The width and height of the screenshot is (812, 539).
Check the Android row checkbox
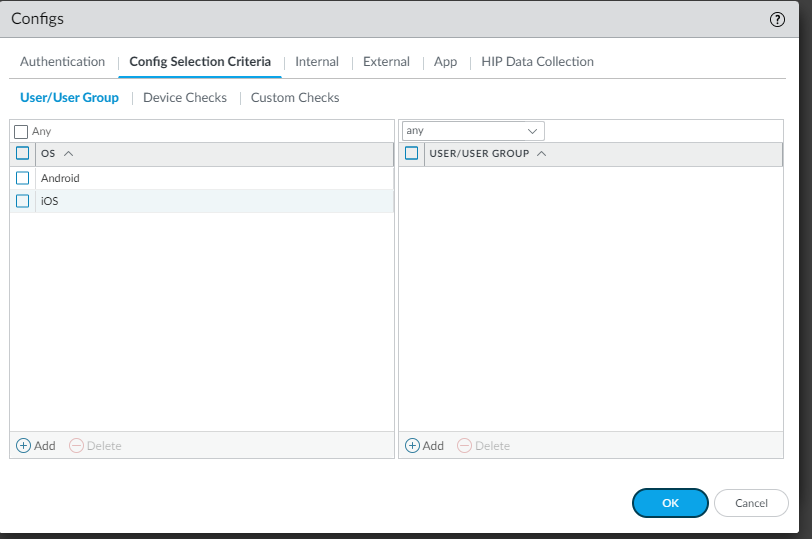[x=22, y=178]
